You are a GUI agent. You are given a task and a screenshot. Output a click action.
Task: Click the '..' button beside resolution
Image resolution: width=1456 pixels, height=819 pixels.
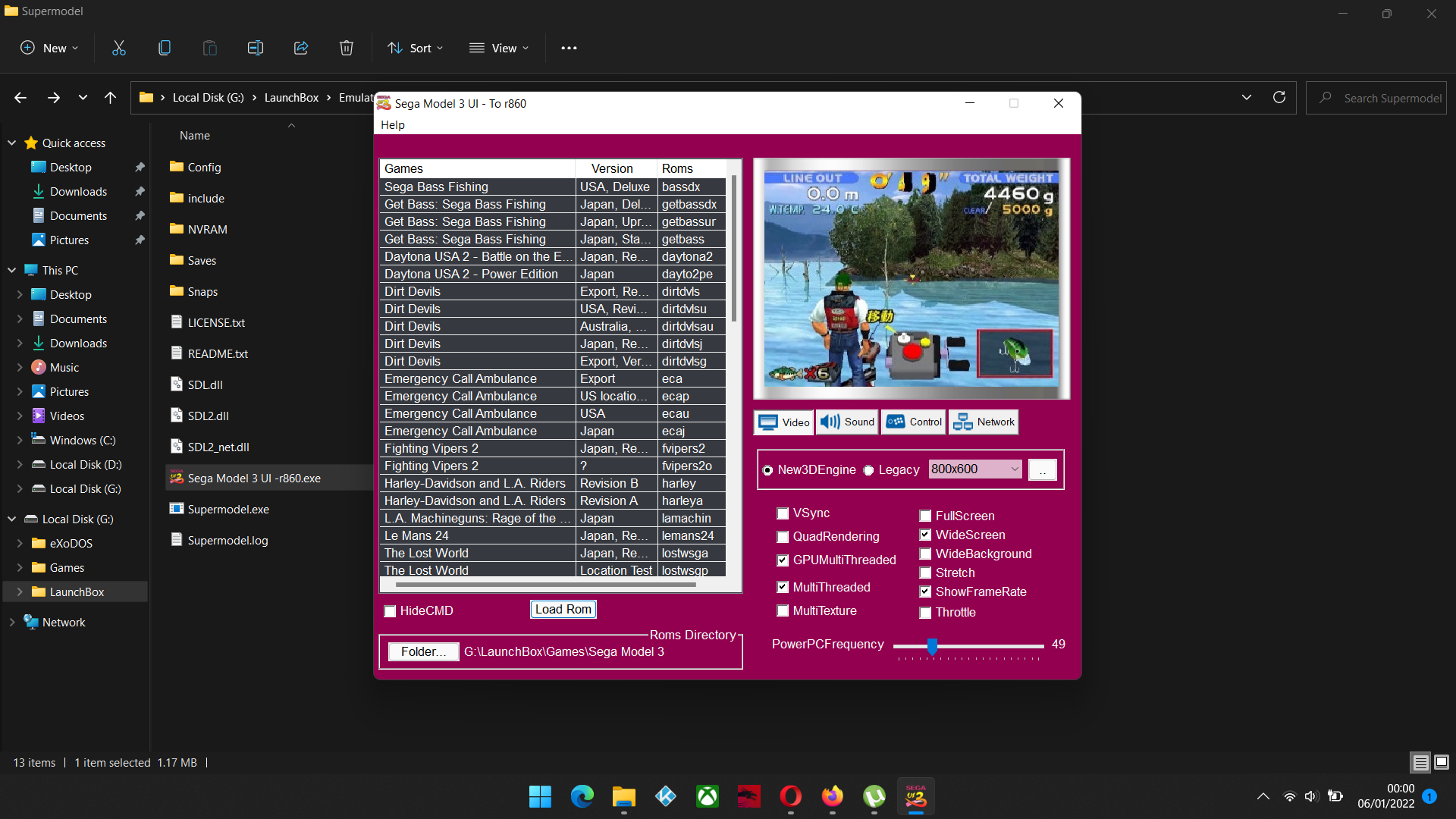(x=1043, y=470)
